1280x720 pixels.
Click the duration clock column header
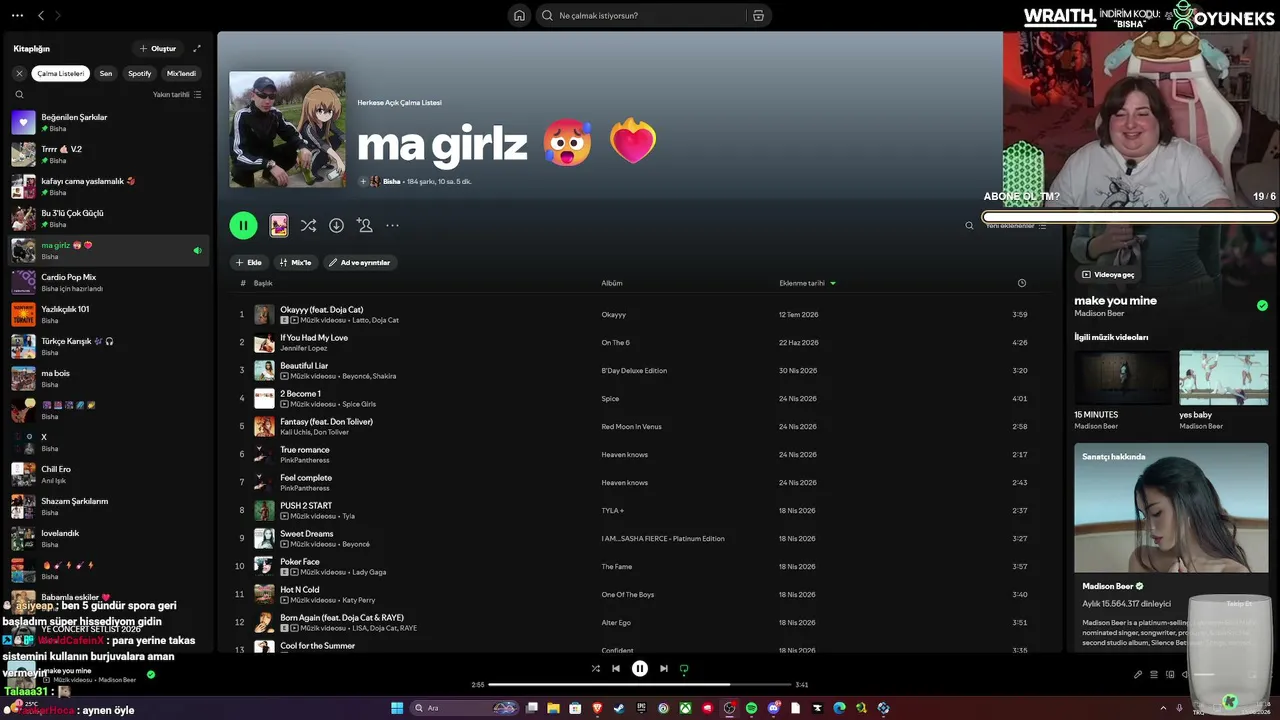pos(1021,283)
